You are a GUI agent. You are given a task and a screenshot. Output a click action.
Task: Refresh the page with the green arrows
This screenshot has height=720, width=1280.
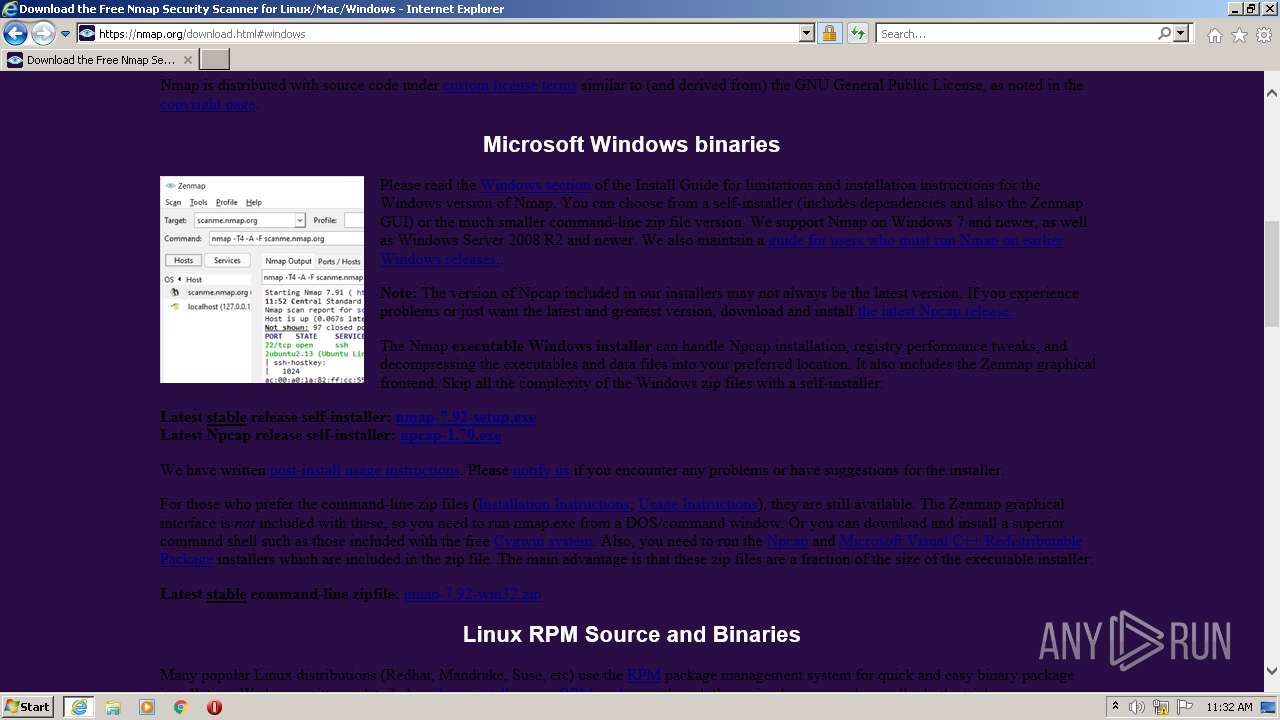(857, 34)
